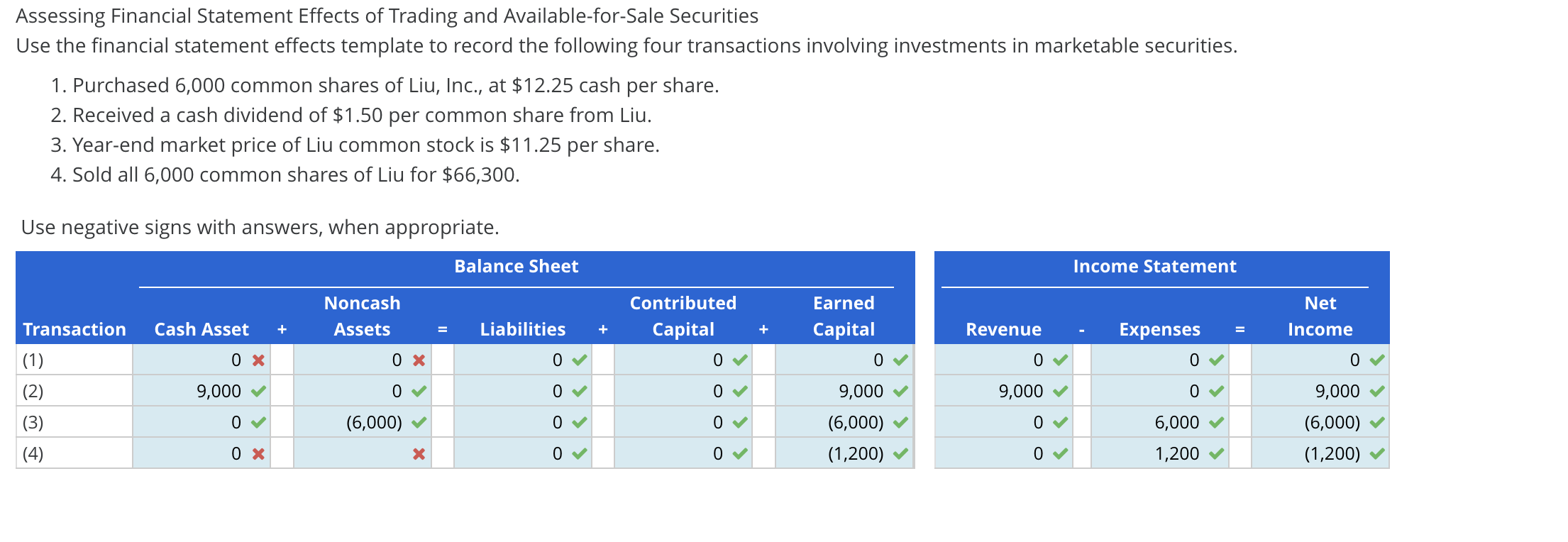Click the Income Statement table header

coord(1154,267)
